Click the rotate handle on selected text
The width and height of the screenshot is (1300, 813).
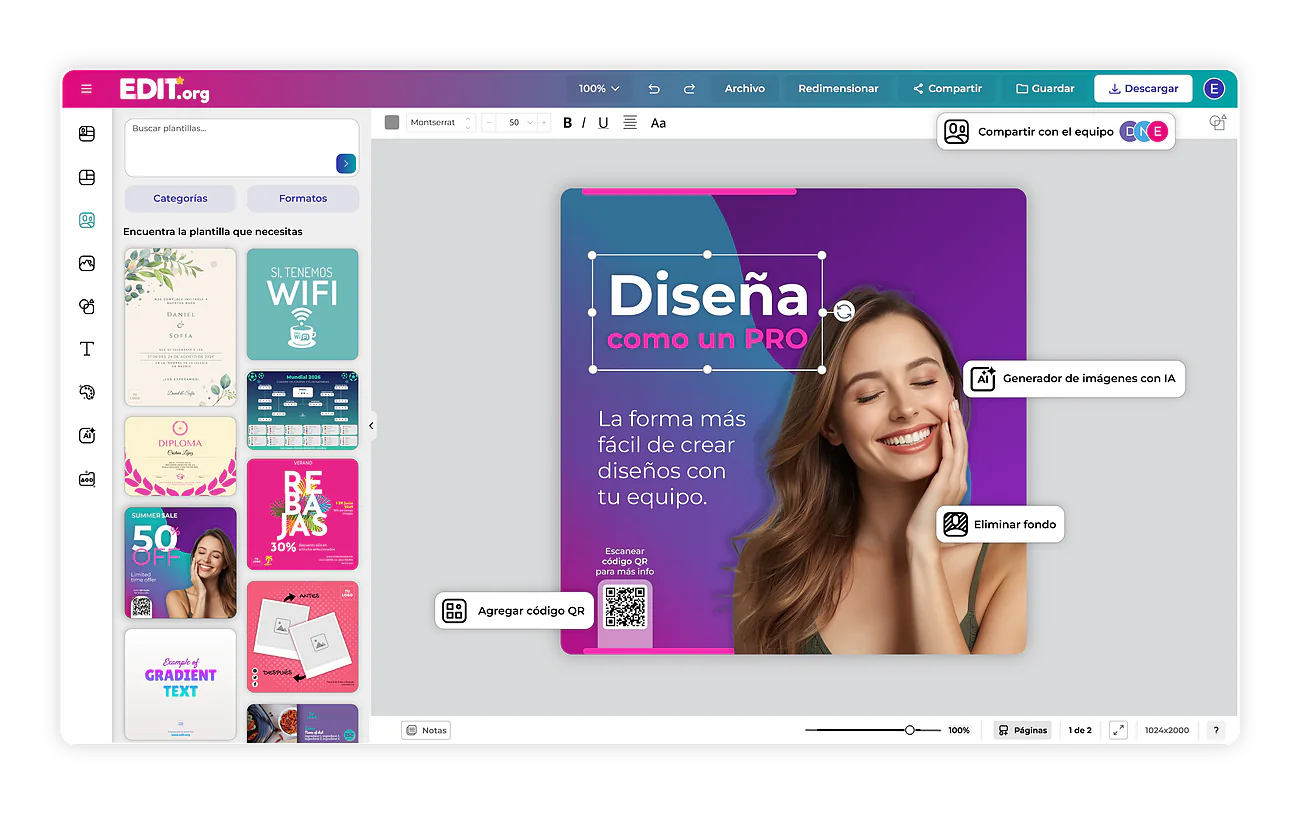(x=844, y=312)
